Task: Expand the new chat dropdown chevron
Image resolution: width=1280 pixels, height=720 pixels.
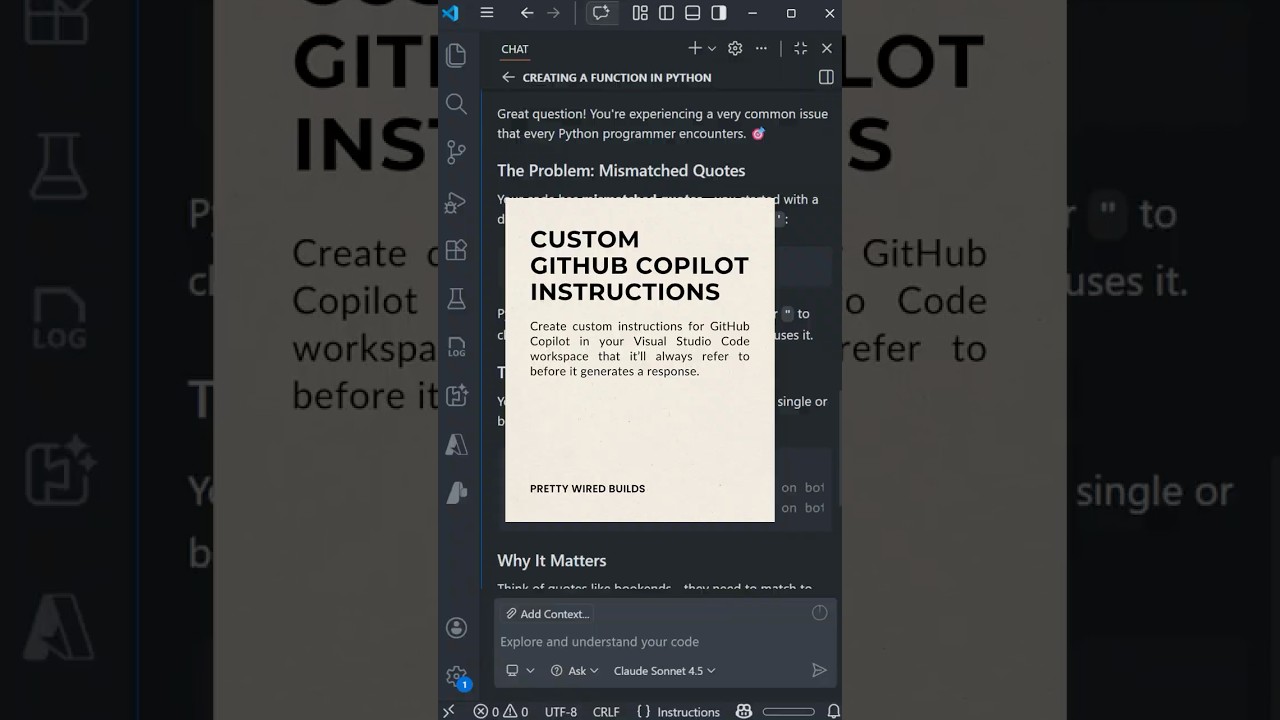Action: pyautogui.click(x=712, y=48)
